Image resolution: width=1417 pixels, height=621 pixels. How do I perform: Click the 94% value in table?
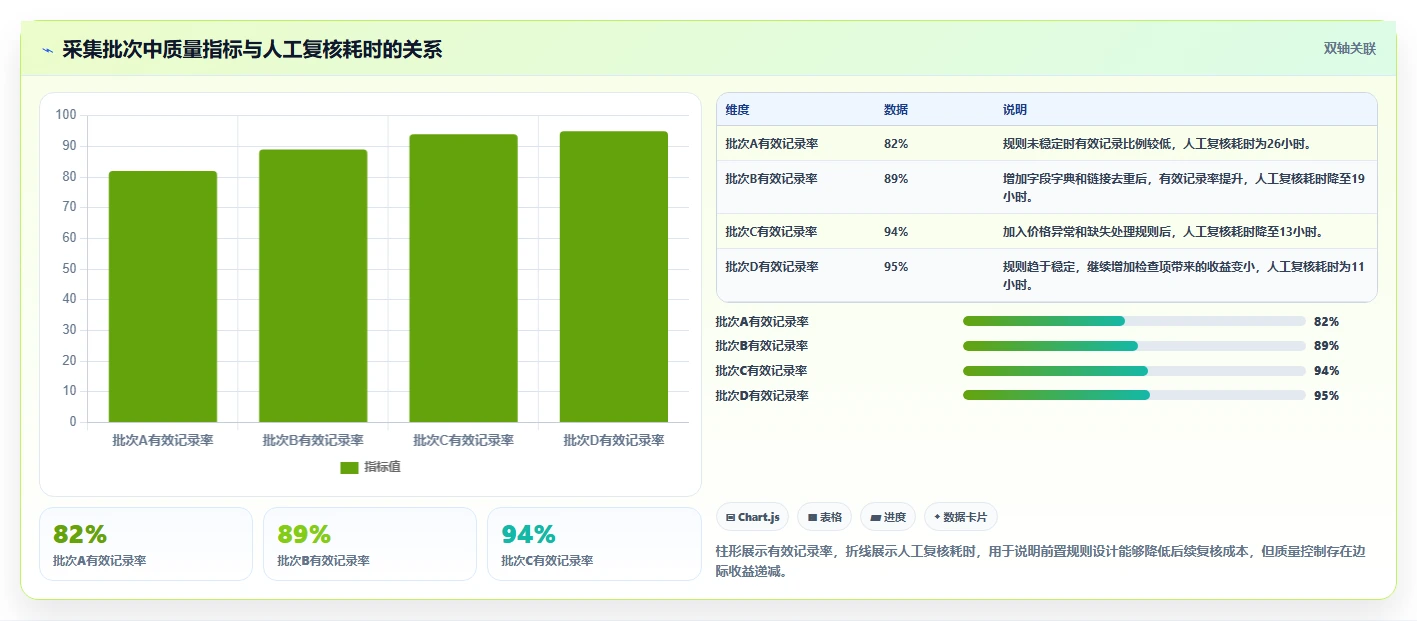896,232
